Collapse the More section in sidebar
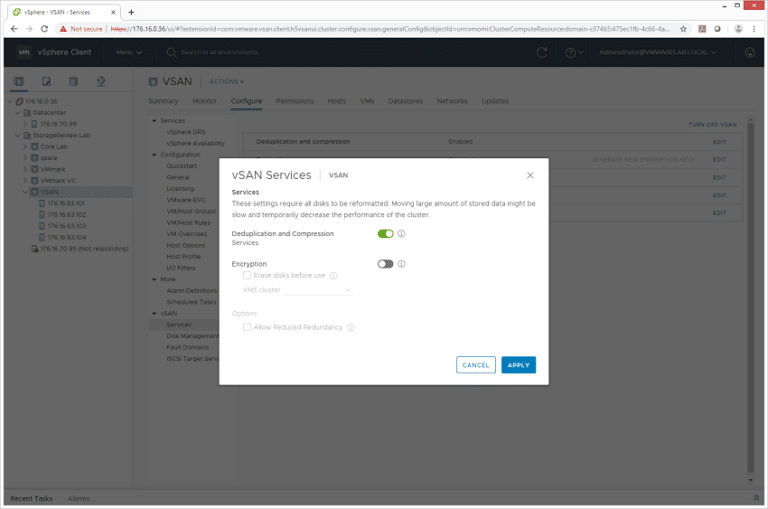This screenshot has height=509, width=768. point(154,279)
